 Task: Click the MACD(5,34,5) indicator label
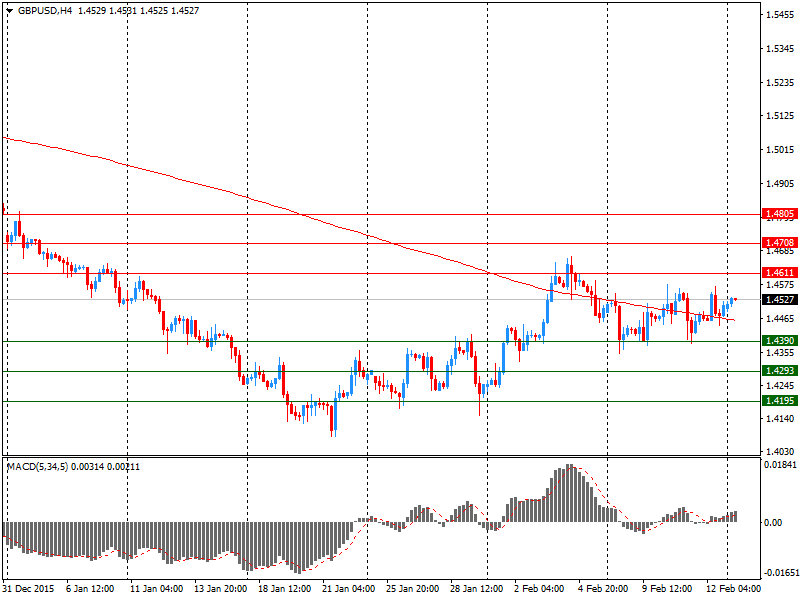click(37, 467)
